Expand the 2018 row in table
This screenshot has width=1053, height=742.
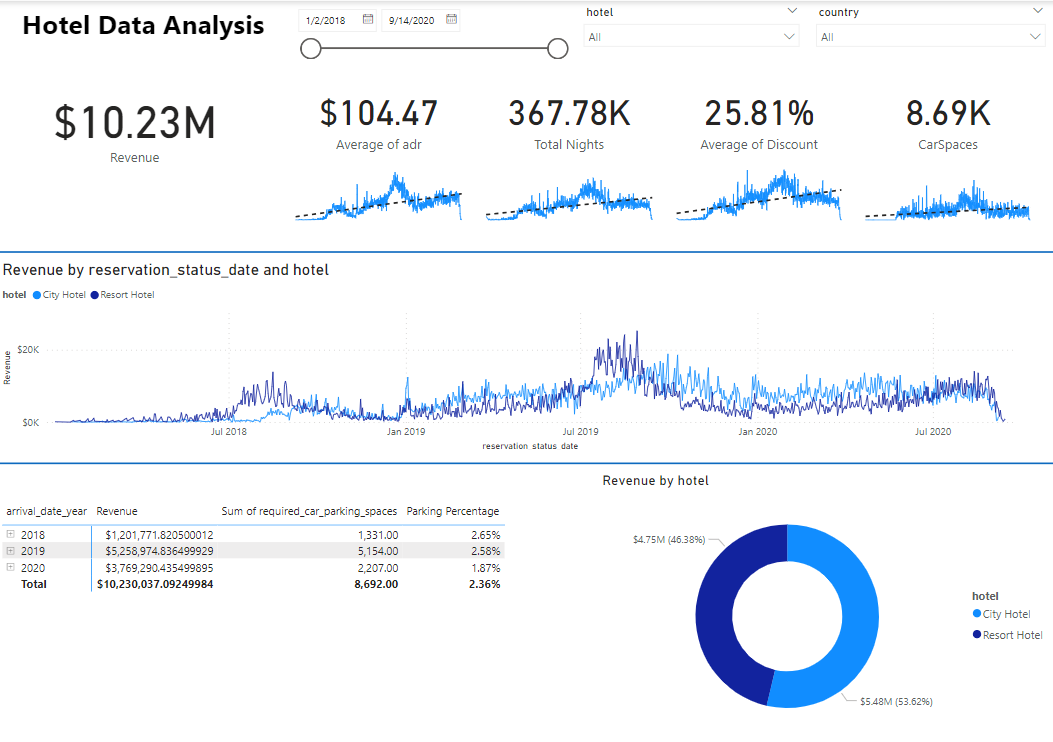click(x=11, y=535)
